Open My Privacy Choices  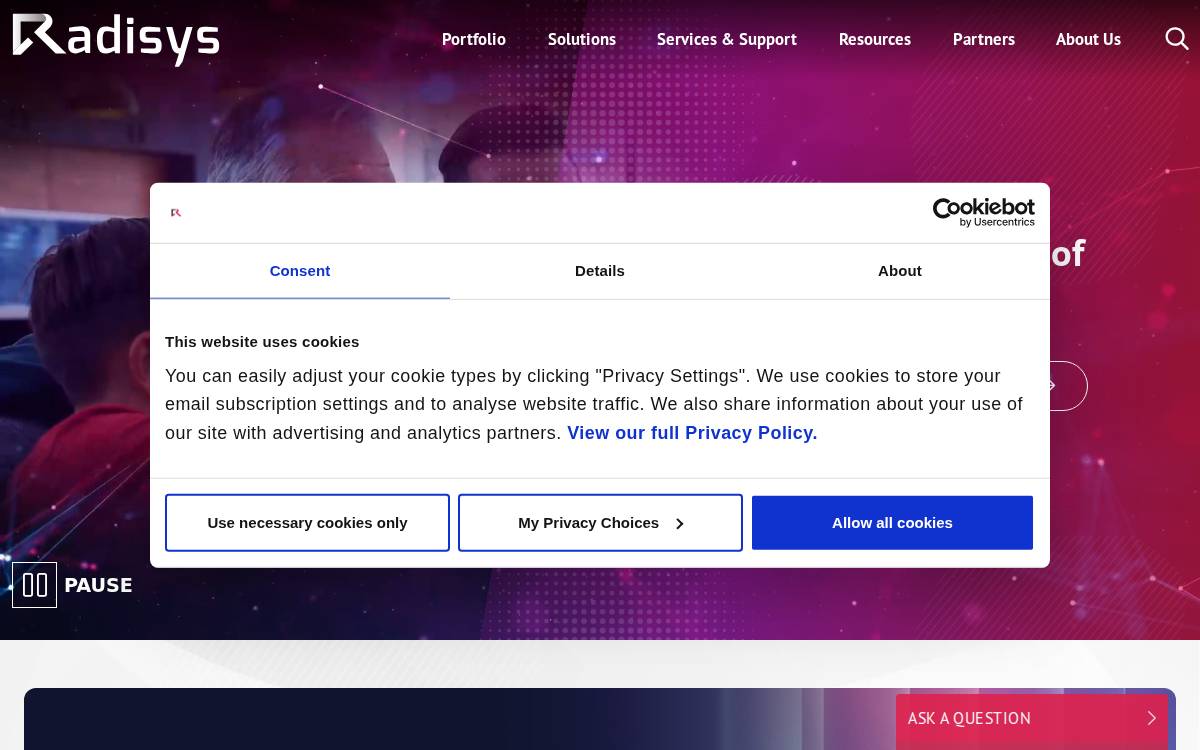point(600,523)
